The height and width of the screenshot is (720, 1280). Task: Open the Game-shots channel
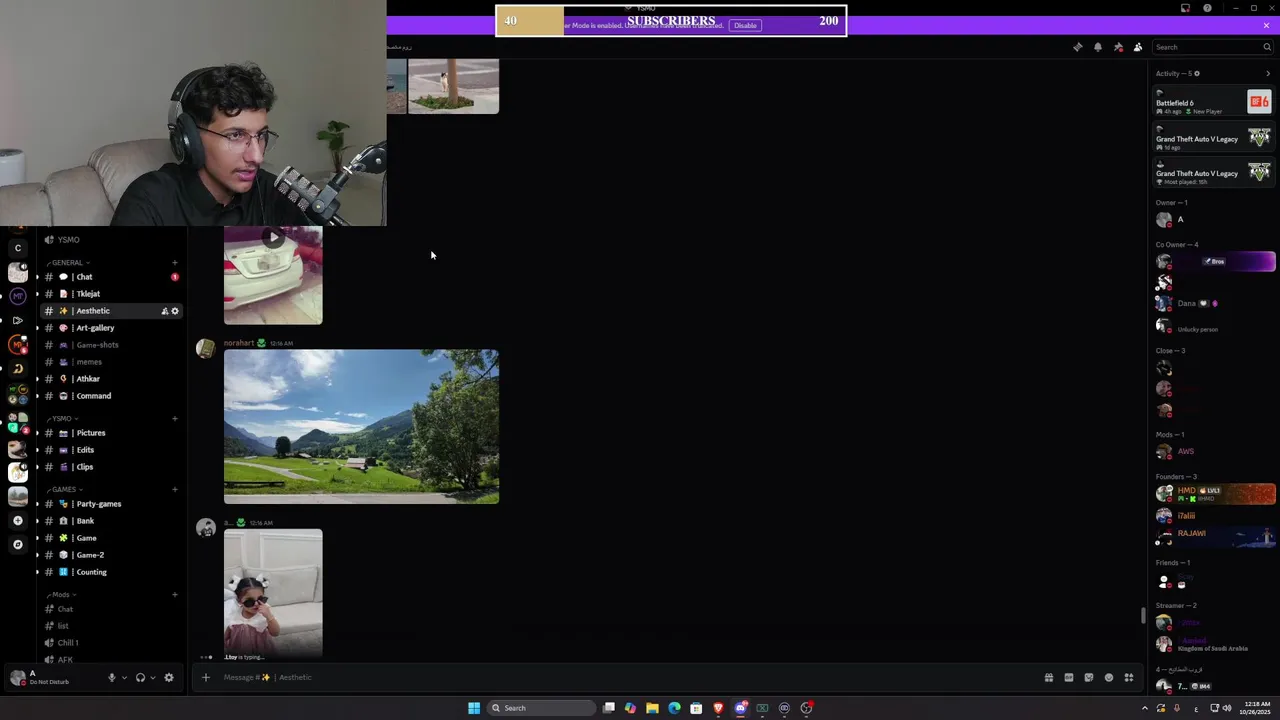110,345
